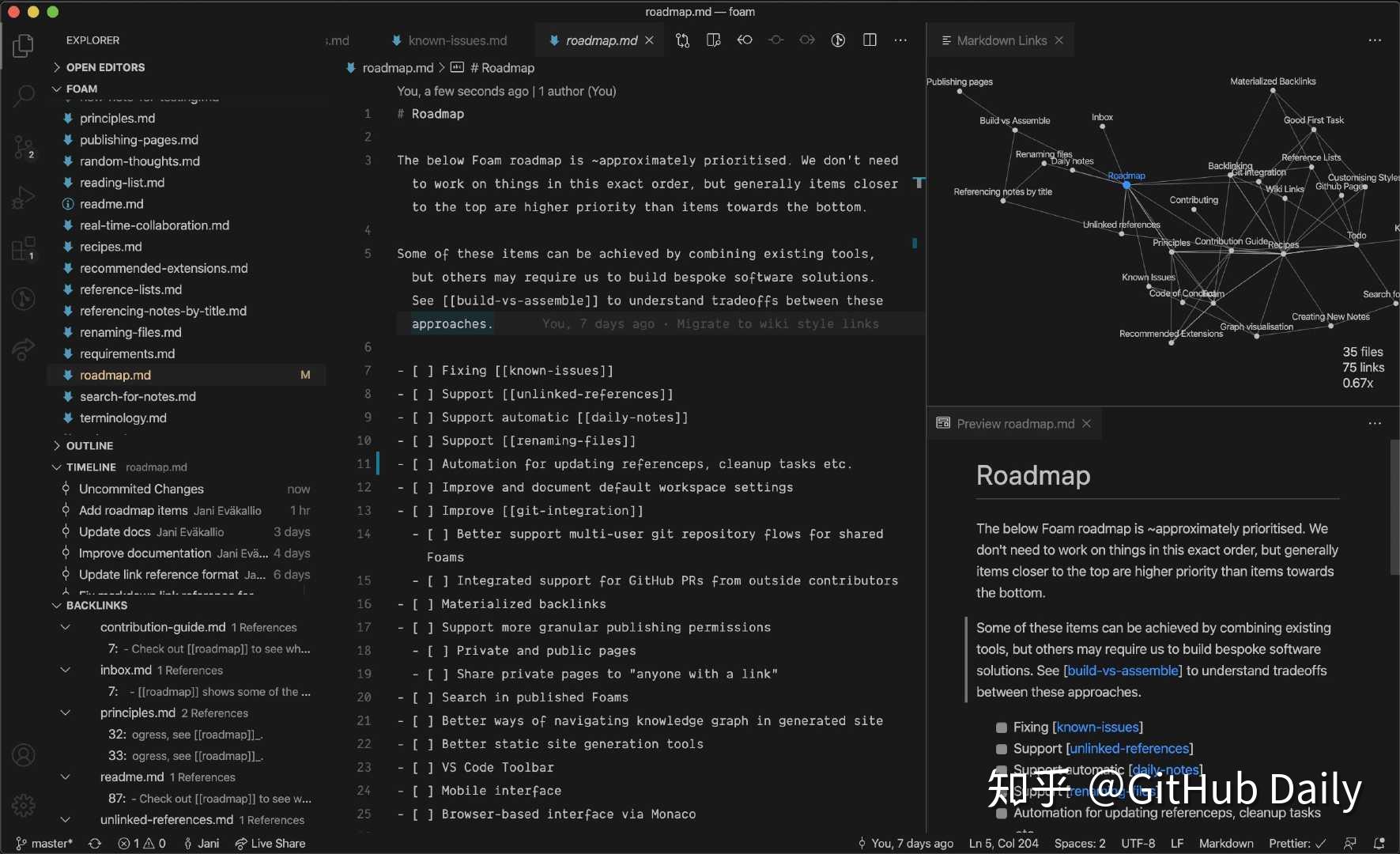Check the Fixing known-issues checkbox in preview
1400x854 pixels.
[x=1002, y=727]
